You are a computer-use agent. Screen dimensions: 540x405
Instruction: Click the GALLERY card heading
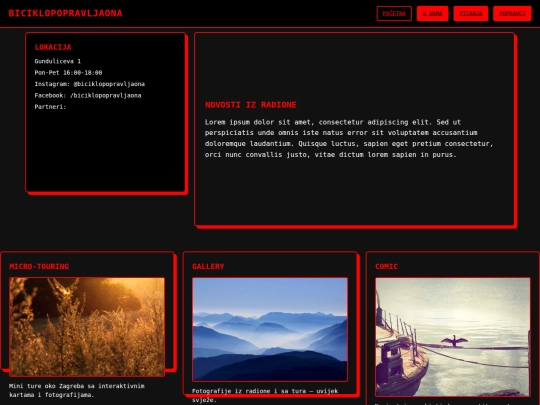pos(208,266)
